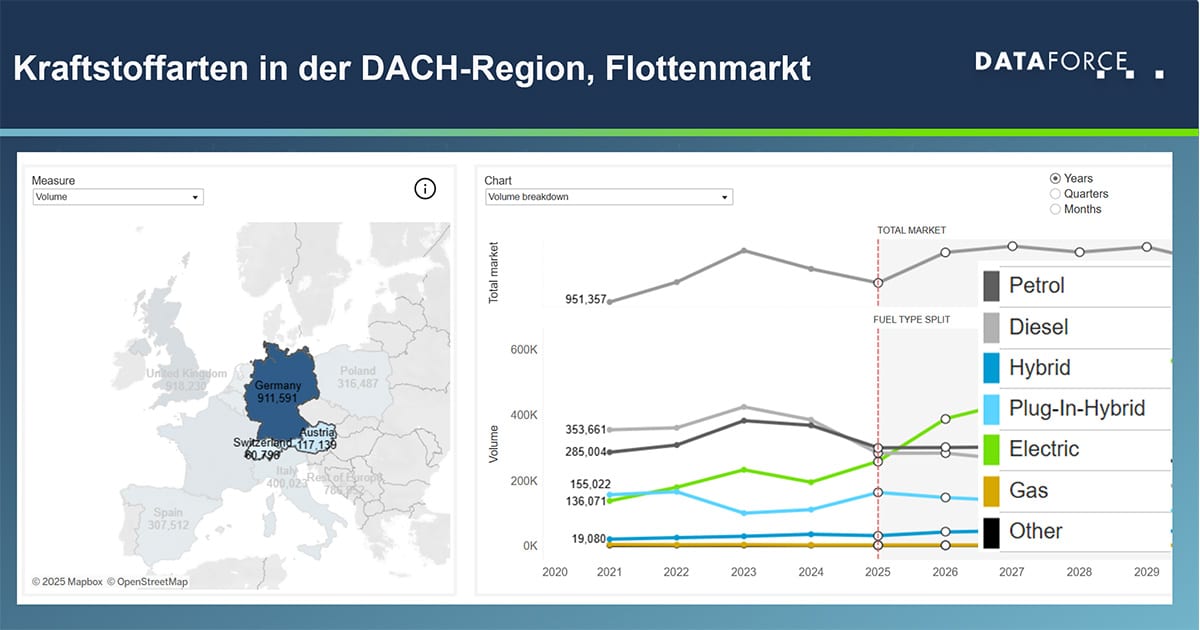The image size is (1200, 630).
Task: Click the Petrol legend color swatch
Action: pyautogui.click(x=991, y=286)
